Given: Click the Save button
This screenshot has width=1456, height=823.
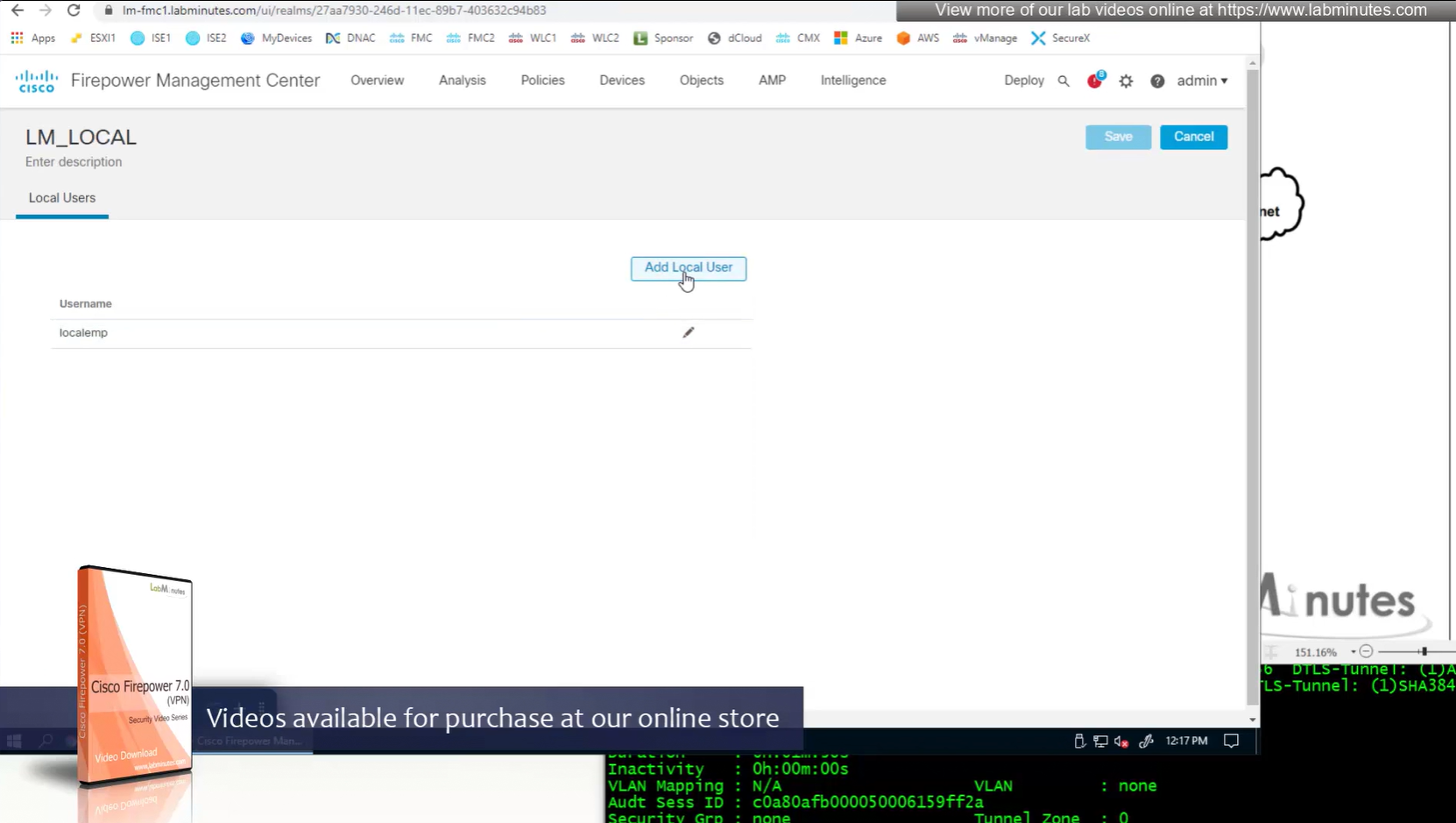Looking at the screenshot, I should (1118, 137).
